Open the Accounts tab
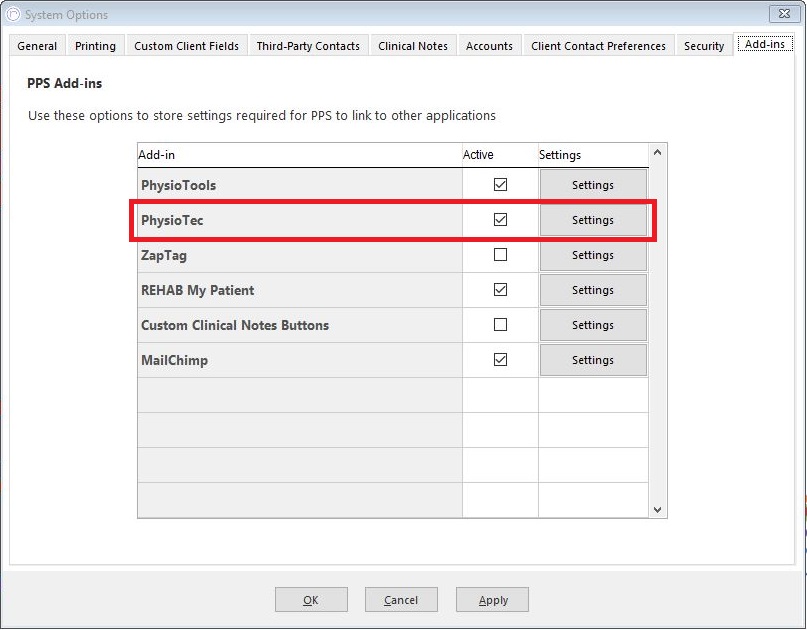 coord(489,46)
